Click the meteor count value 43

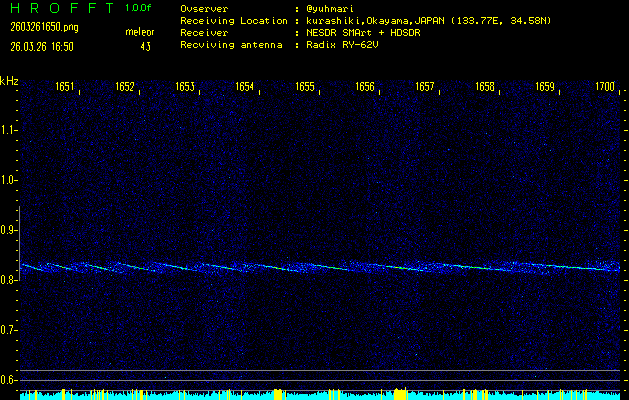pyautogui.click(x=145, y=46)
